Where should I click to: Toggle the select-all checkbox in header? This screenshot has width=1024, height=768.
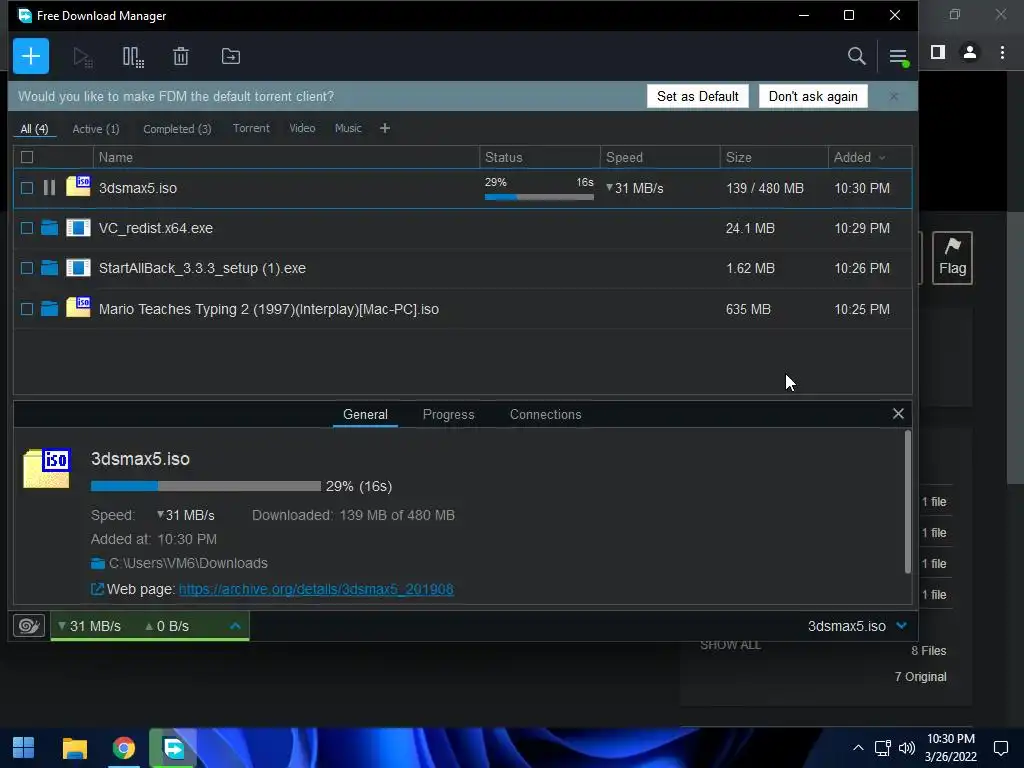27,157
